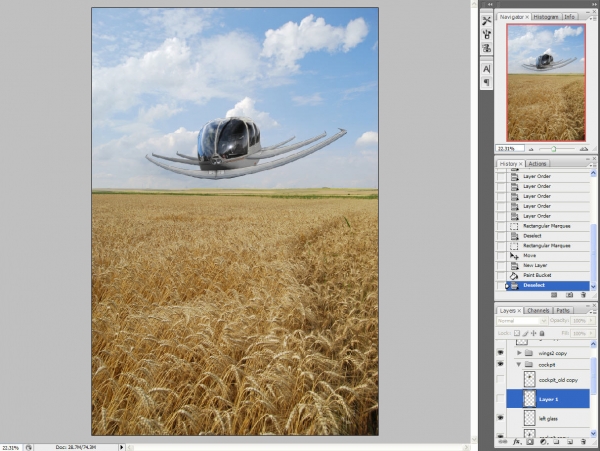Viewport: 600px width, 451px height.
Task: Click the Layer 1 thumbnail
Action: coord(530,399)
